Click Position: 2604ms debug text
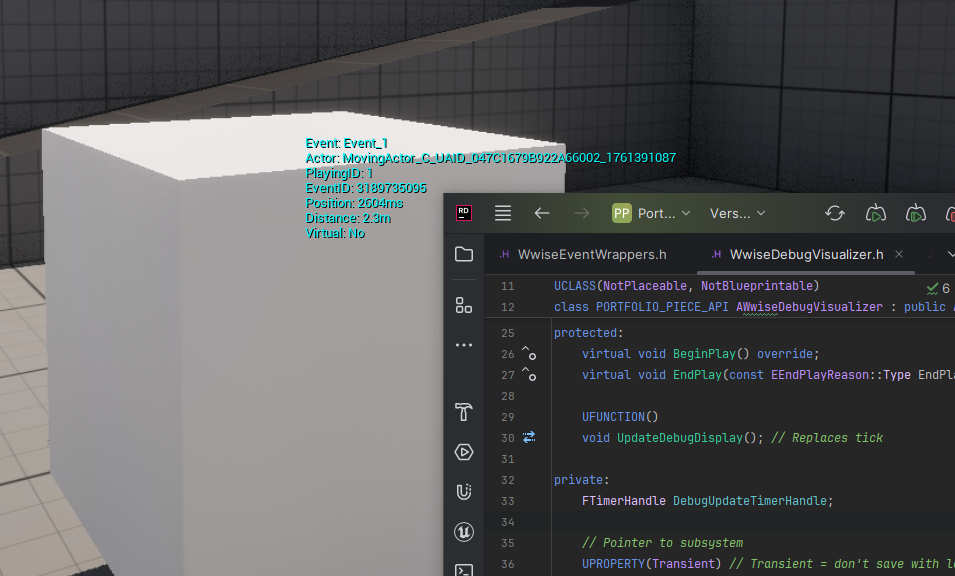This screenshot has width=955, height=576. pos(354,203)
